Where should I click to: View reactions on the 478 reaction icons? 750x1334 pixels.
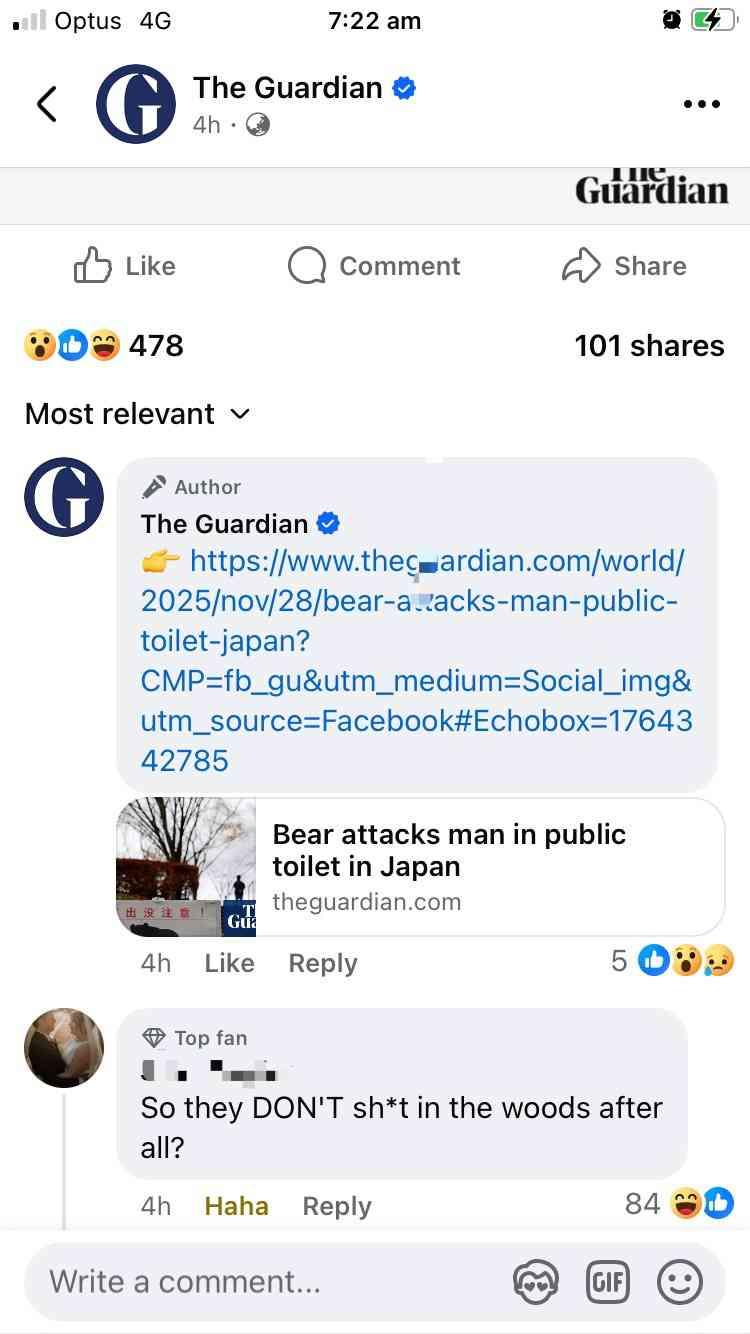point(72,346)
